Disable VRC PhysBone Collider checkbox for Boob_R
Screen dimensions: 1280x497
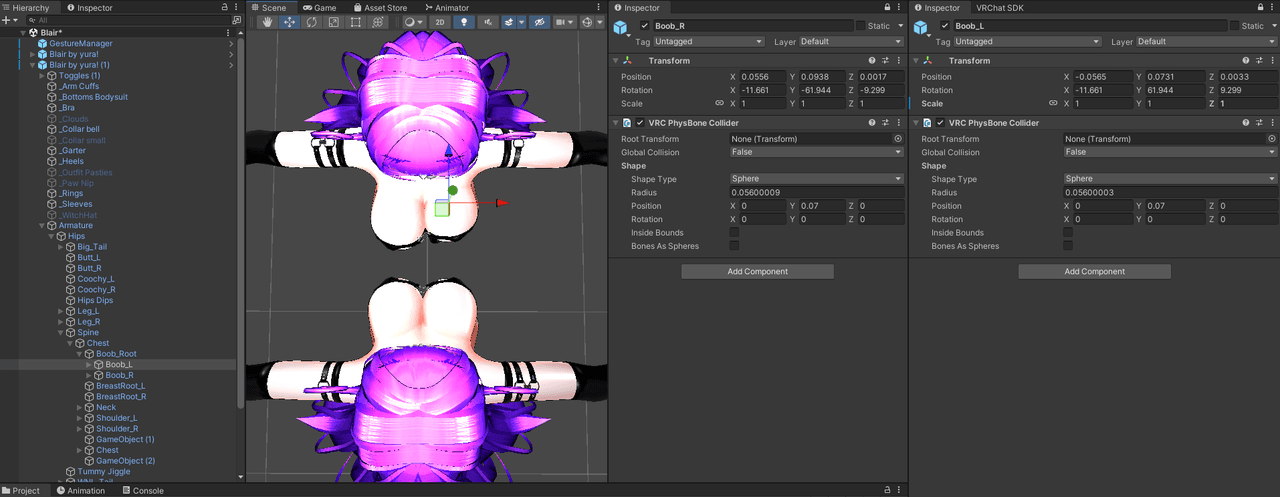click(640, 123)
